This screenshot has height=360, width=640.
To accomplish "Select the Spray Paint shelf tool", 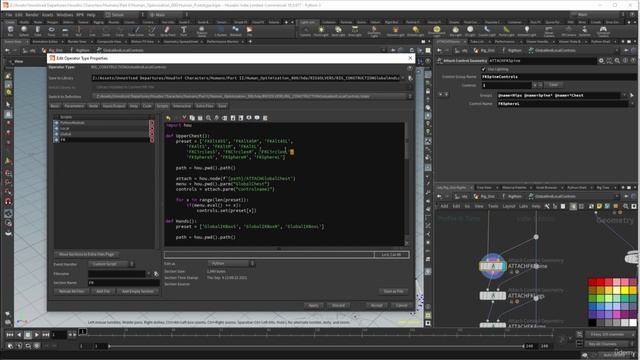I will click(x=167, y=31).
